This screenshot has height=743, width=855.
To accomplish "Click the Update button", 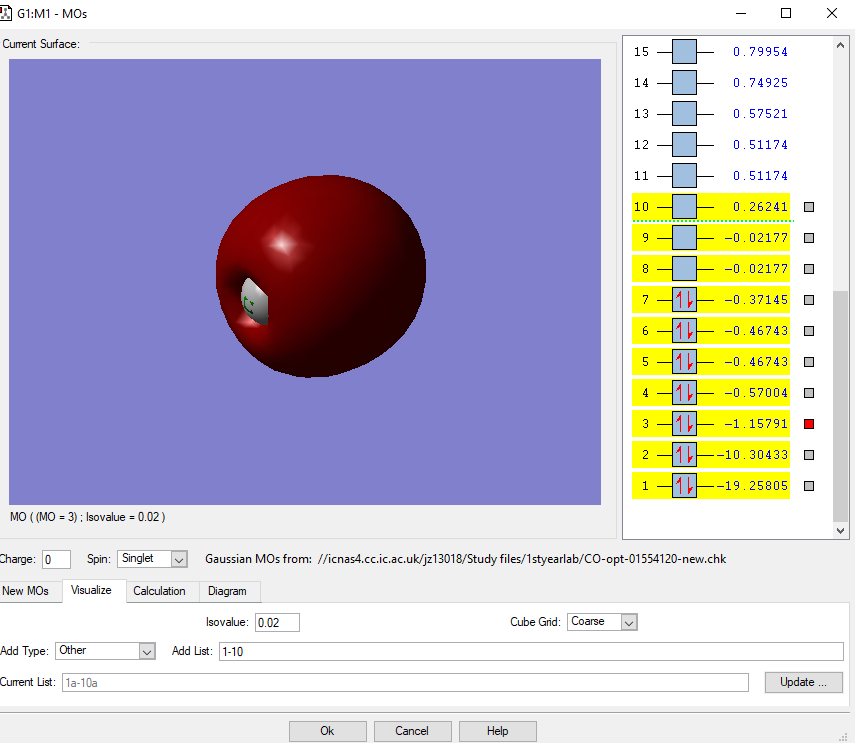I will coord(803,682).
